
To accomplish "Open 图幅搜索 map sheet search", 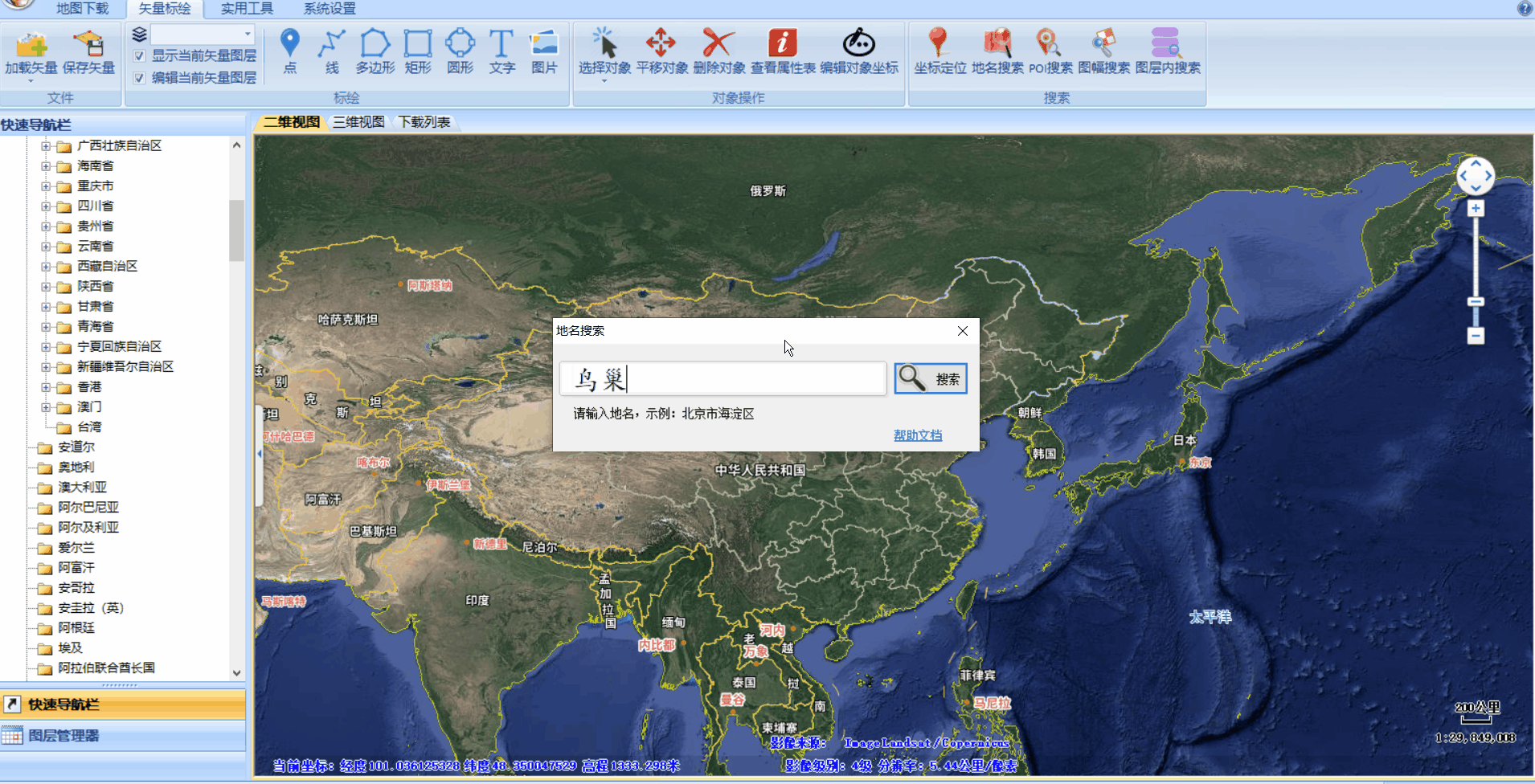I will (1104, 51).
